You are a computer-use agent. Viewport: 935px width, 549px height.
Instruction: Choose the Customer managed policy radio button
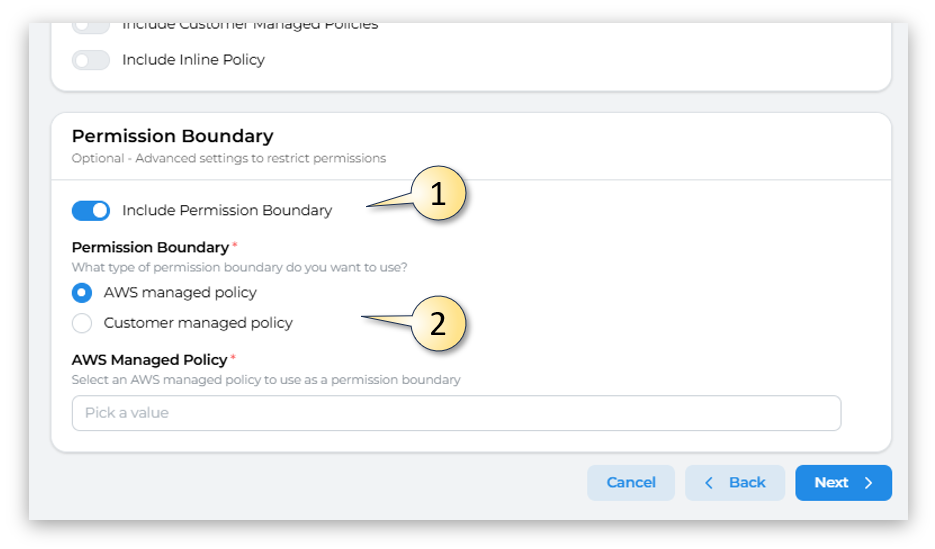[82, 323]
